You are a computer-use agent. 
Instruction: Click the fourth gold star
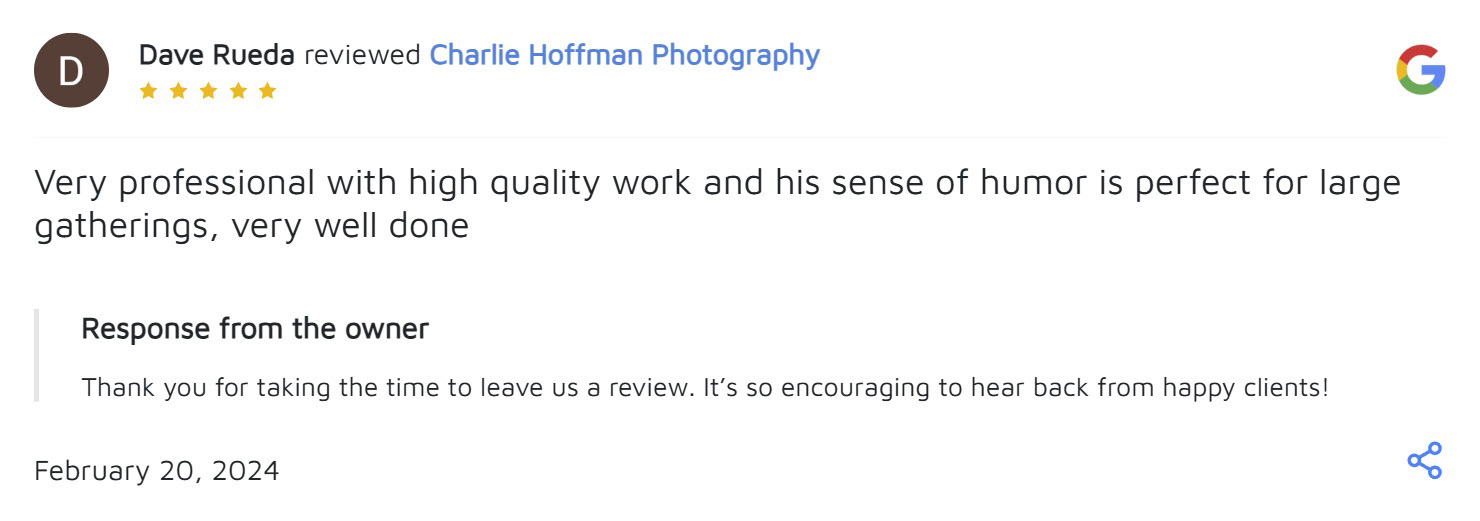(238, 91)
